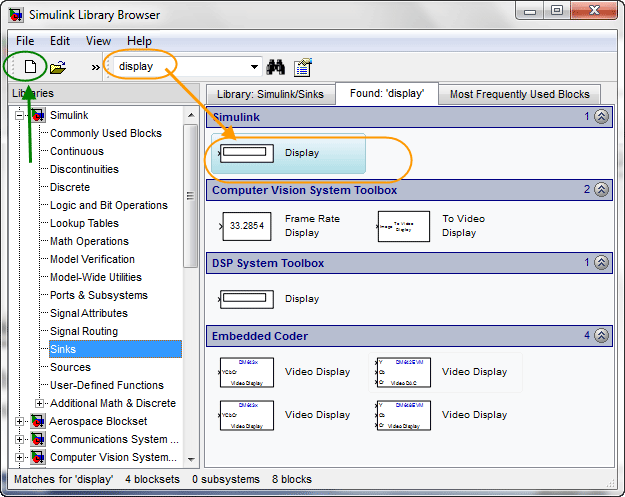Select the Discrete library
The height and width of the screenshot is (497, 625).
[x=70, y=187]
